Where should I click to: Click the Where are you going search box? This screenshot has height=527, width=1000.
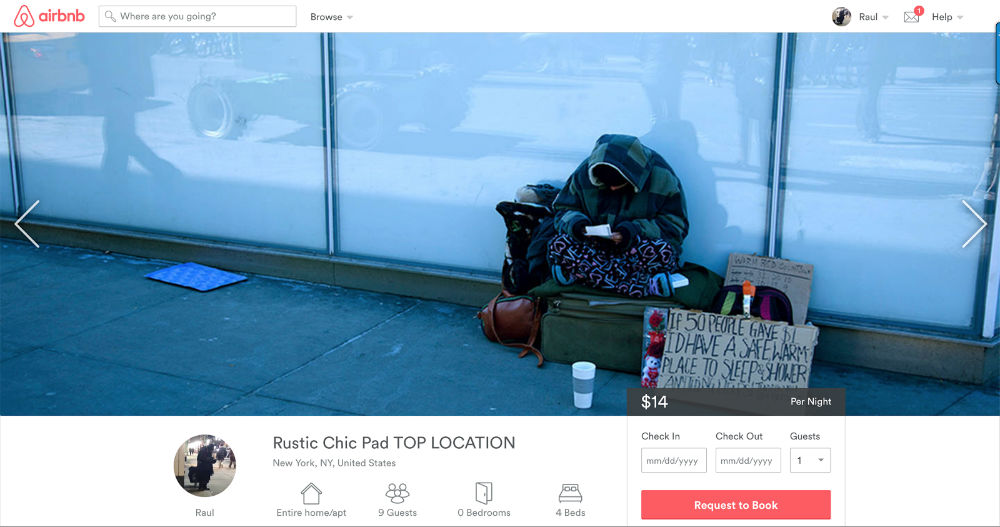[198, 16]
